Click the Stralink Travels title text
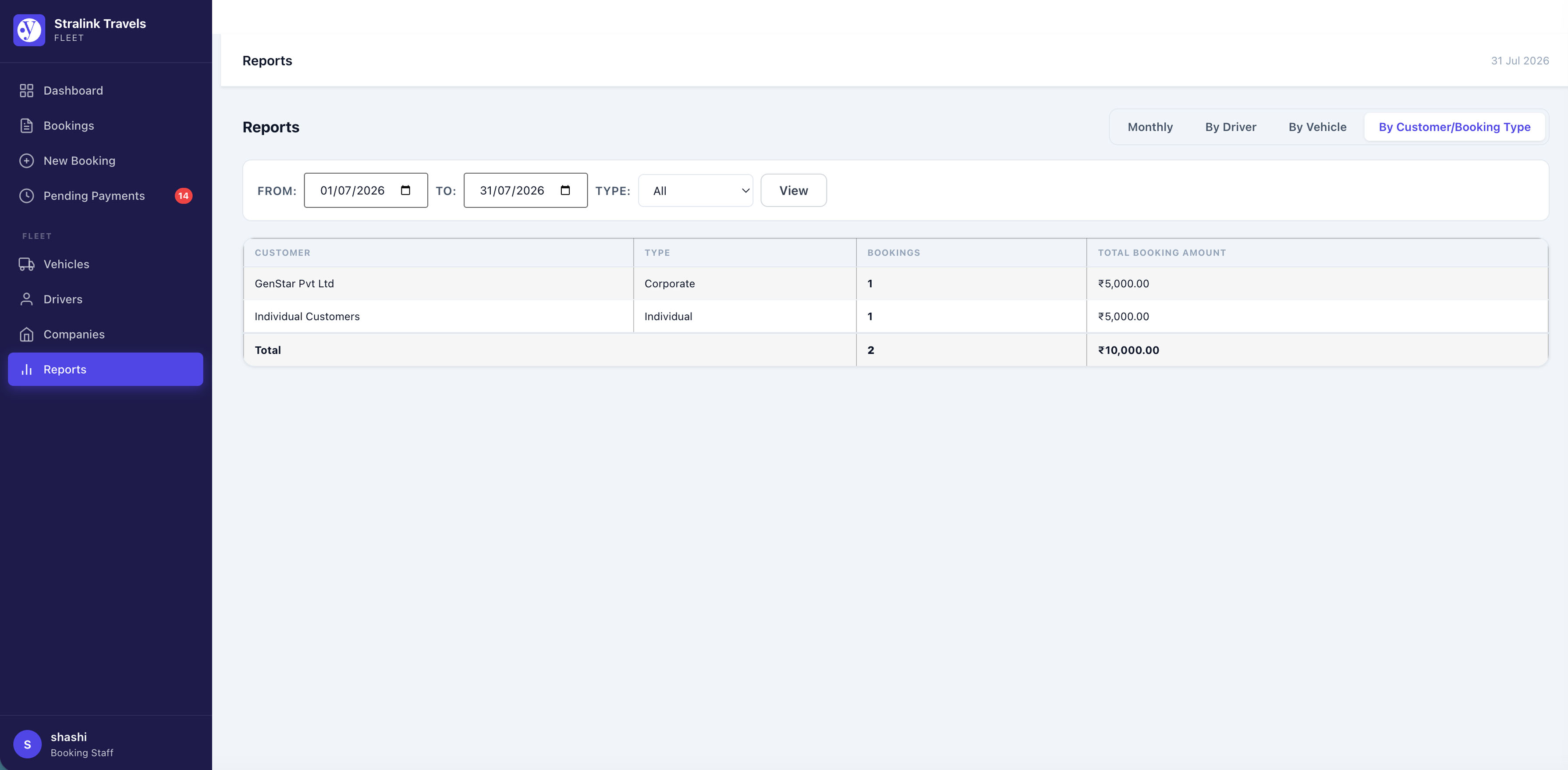Image resolution: width=1568 pixels, height=770 pixels. tap(100, 24)
